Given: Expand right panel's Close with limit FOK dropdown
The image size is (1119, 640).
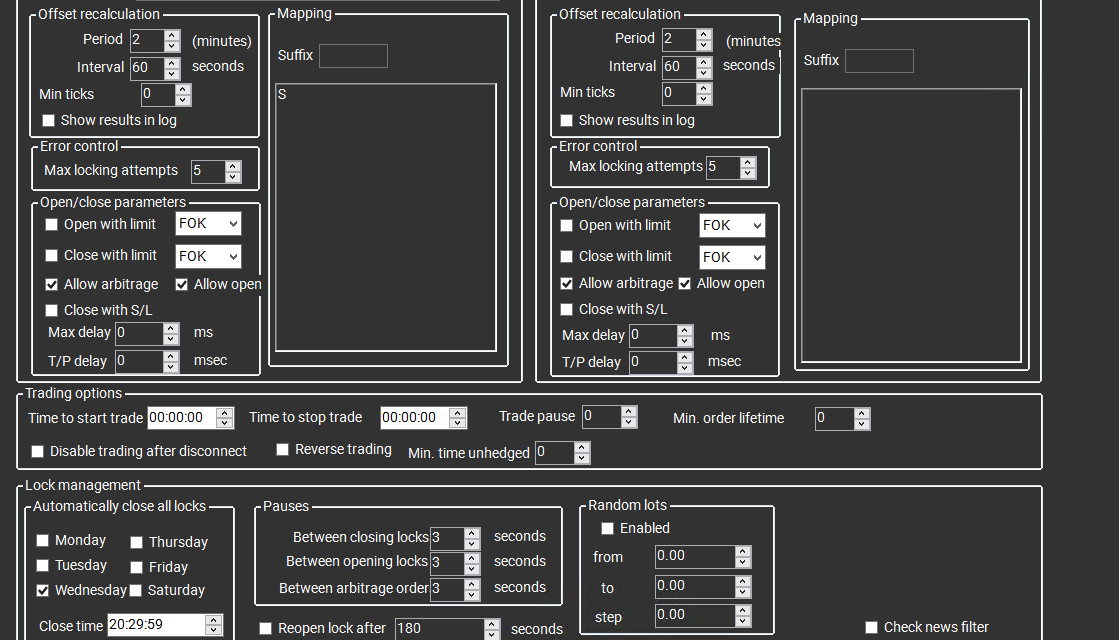Looking at the screenshot, I should [732, 257].
